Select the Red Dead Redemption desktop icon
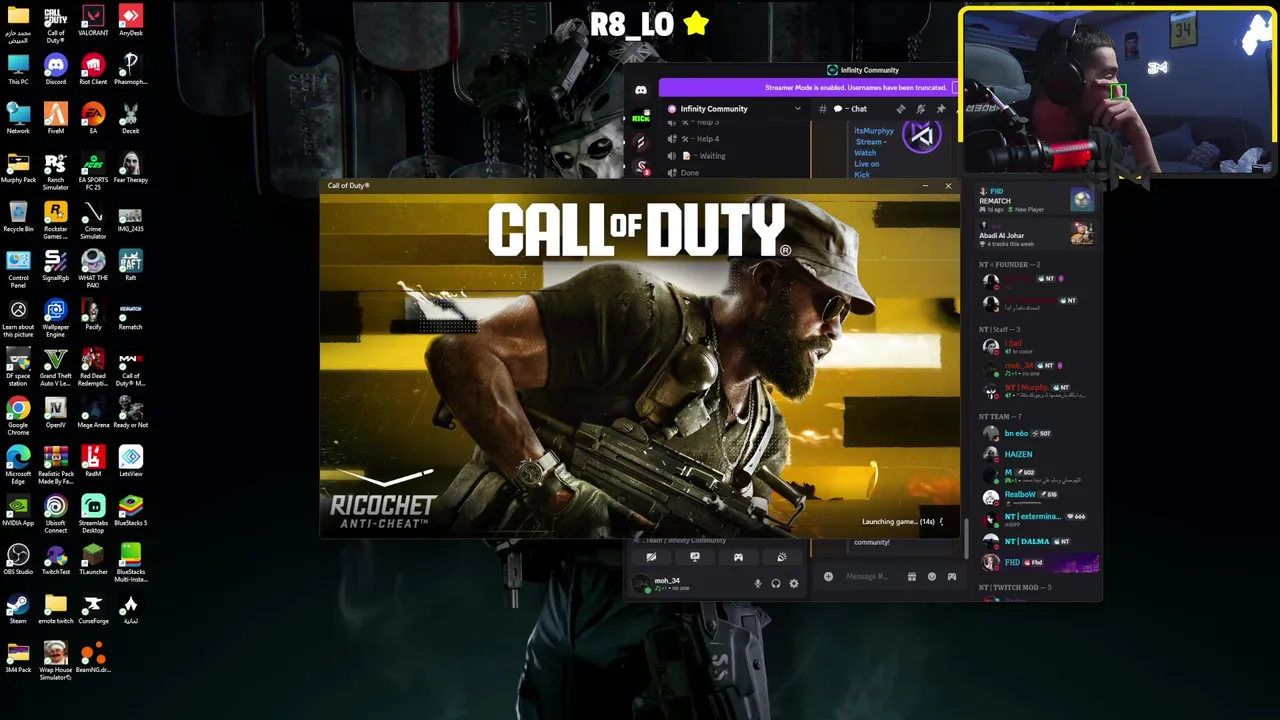The height and width of the screenshot is (720, 1280). click(x=93, y=368)
